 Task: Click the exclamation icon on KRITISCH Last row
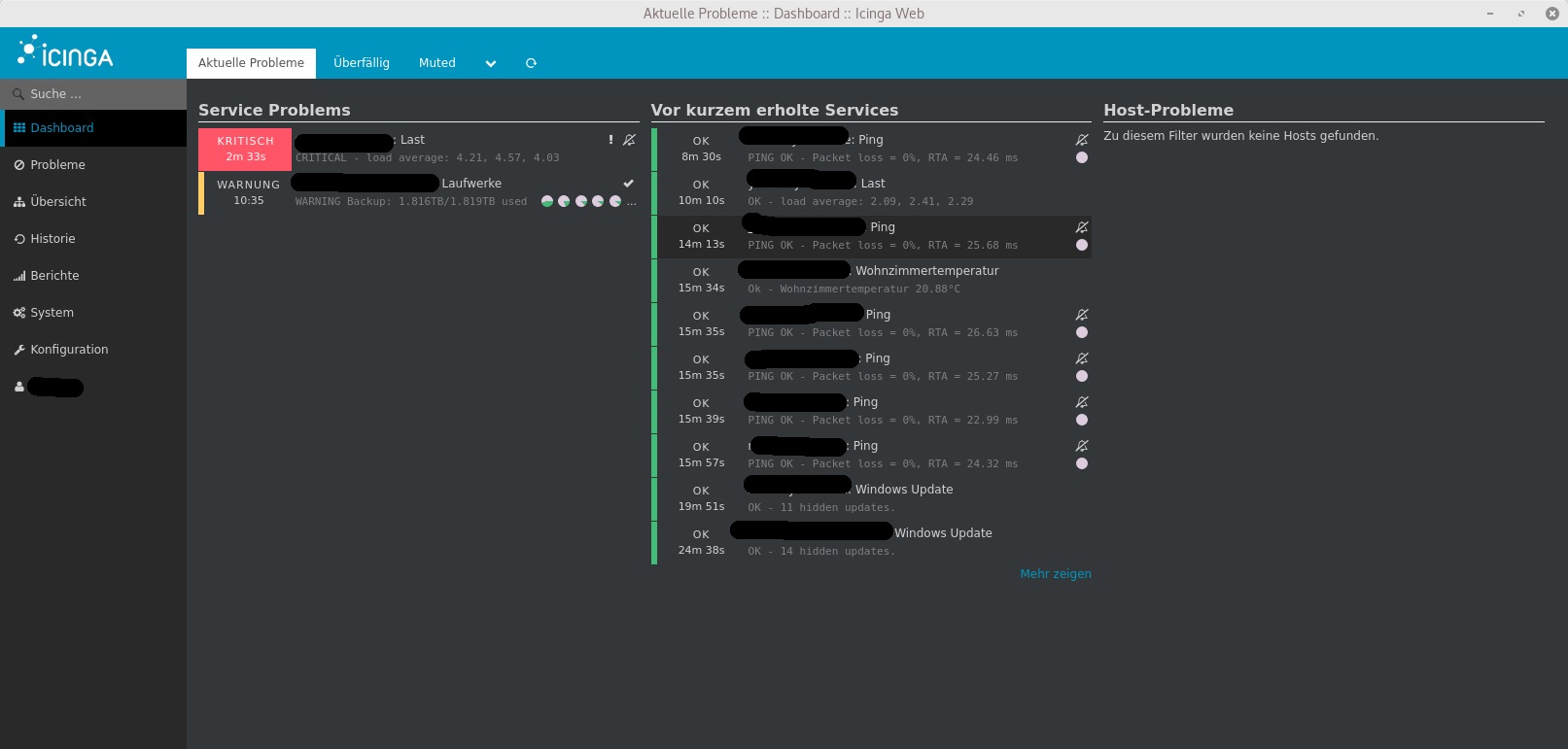click(610, 140)
